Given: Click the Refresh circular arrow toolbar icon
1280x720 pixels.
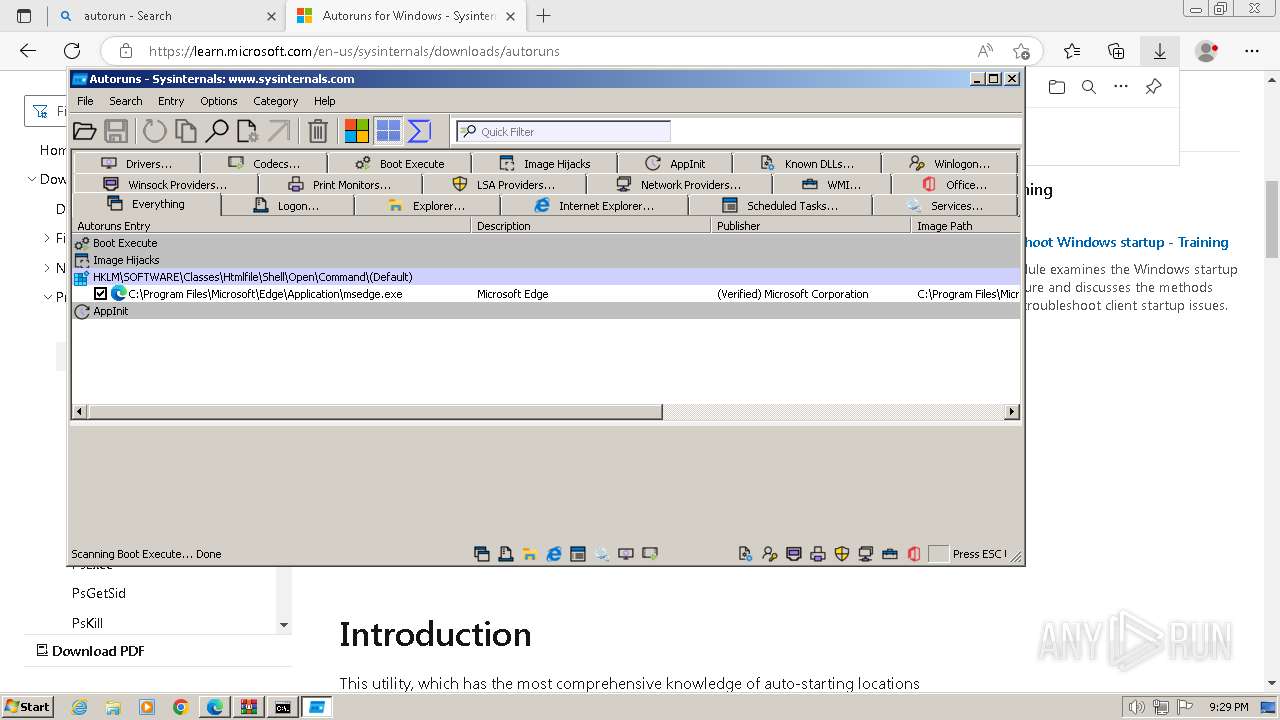Looking at the screenshot, I should coord(154,131).
